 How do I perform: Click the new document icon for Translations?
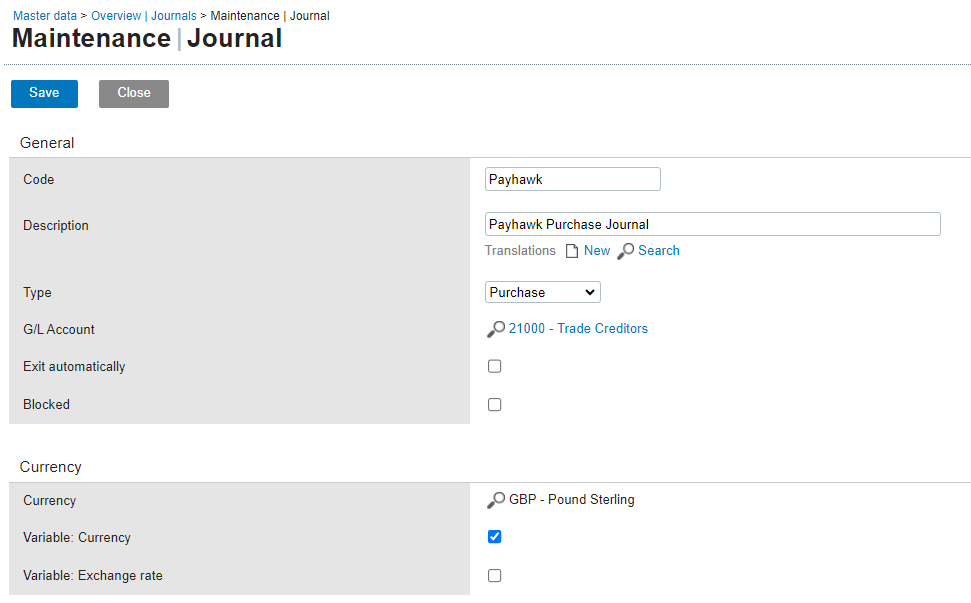coord(572,251)
